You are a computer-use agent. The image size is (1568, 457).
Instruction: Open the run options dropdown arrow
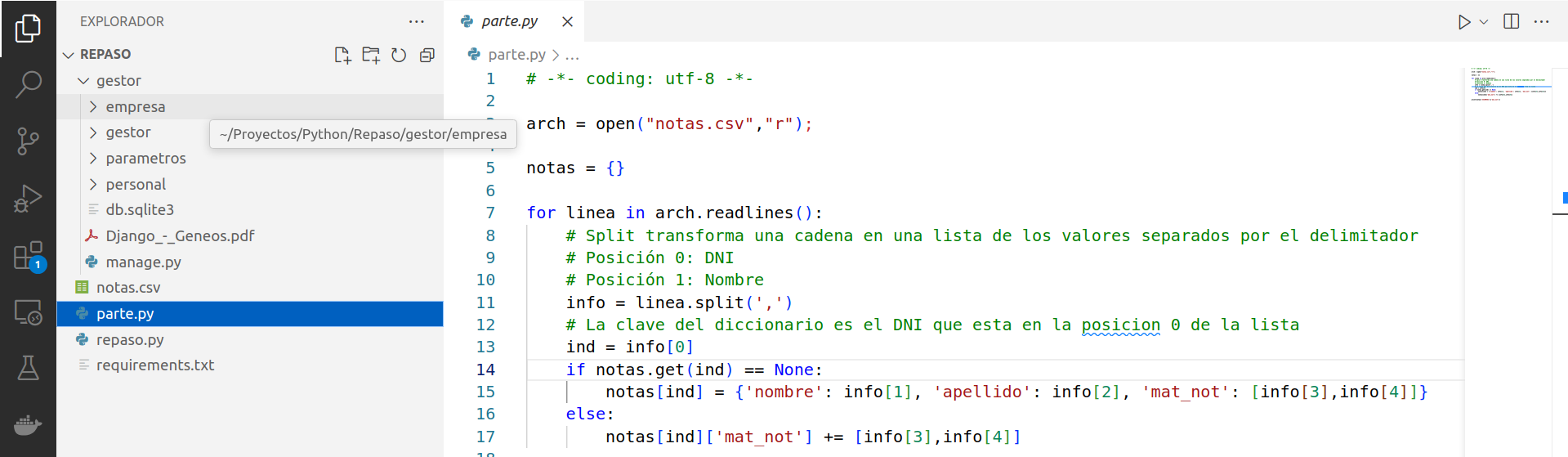(1484, 22)
